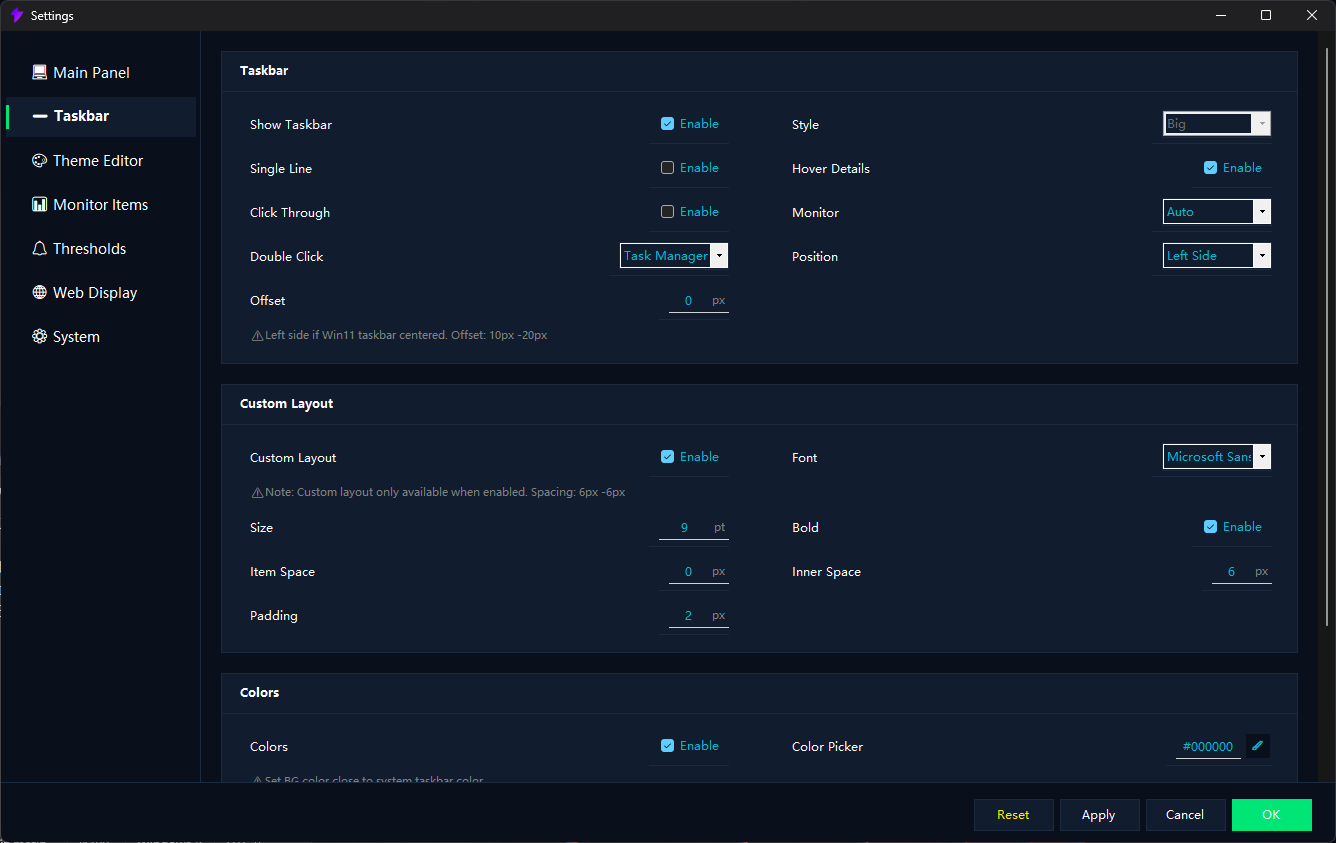Click the Web Display globe icon
This screenshot has height=843, width=1336.
point(39,292)
